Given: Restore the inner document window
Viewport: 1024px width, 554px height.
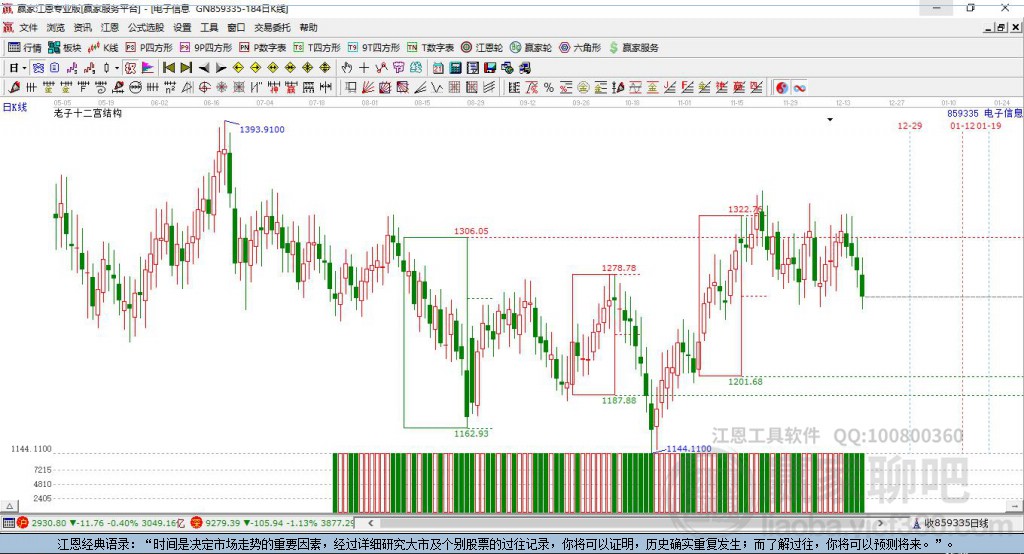Looking at the screenshot, I should [1001, 27].
